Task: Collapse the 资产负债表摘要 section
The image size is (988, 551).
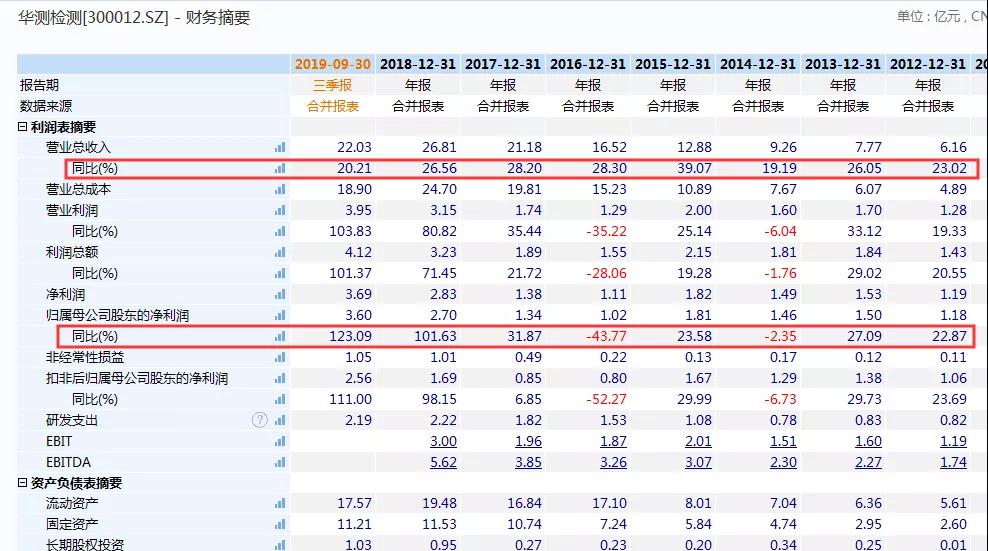Action: click(x=23, y=483)
